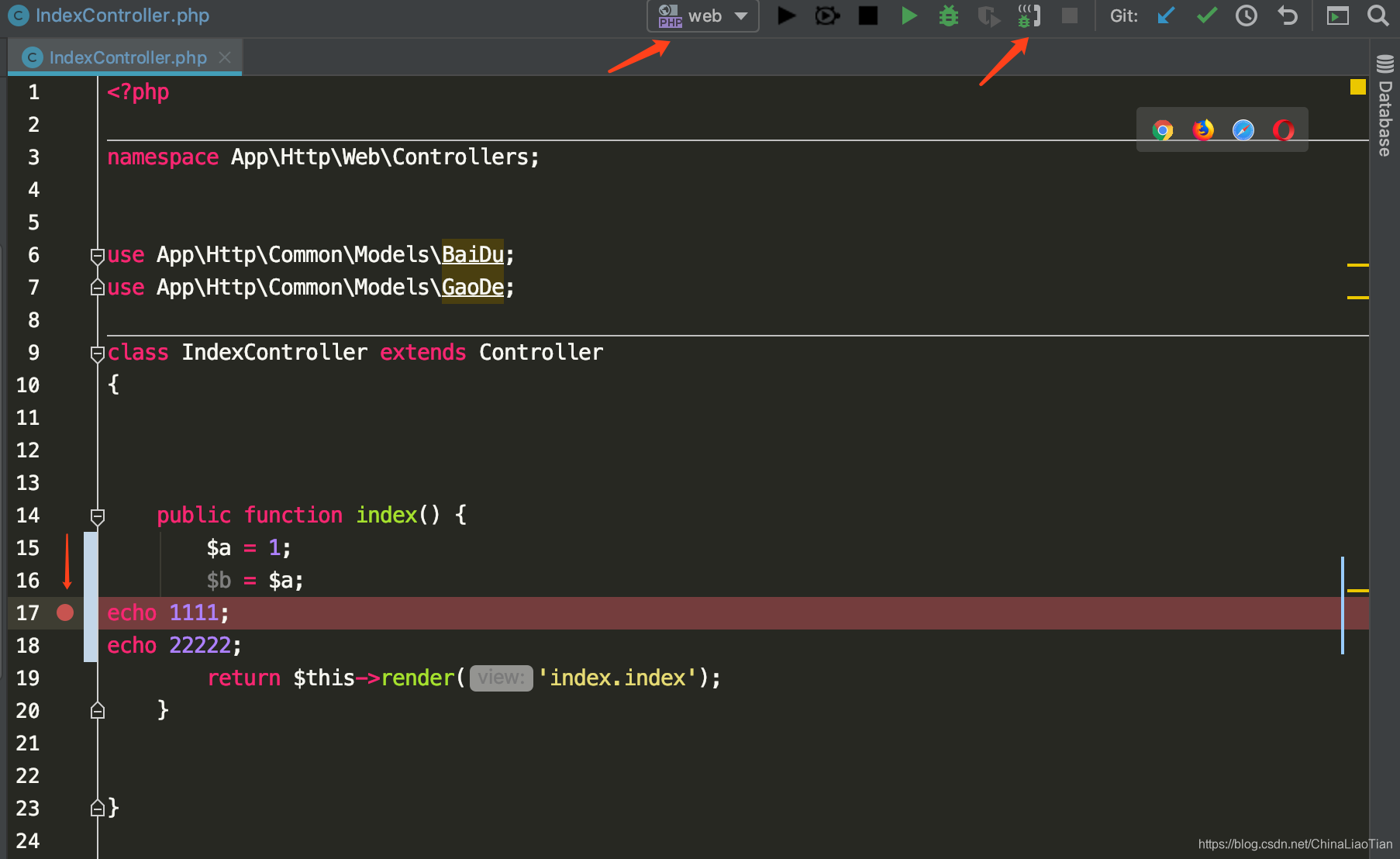This screenshot has width=1400, height=859.
Task: Collapse the use statements fold region
Action: coord(97,256)
